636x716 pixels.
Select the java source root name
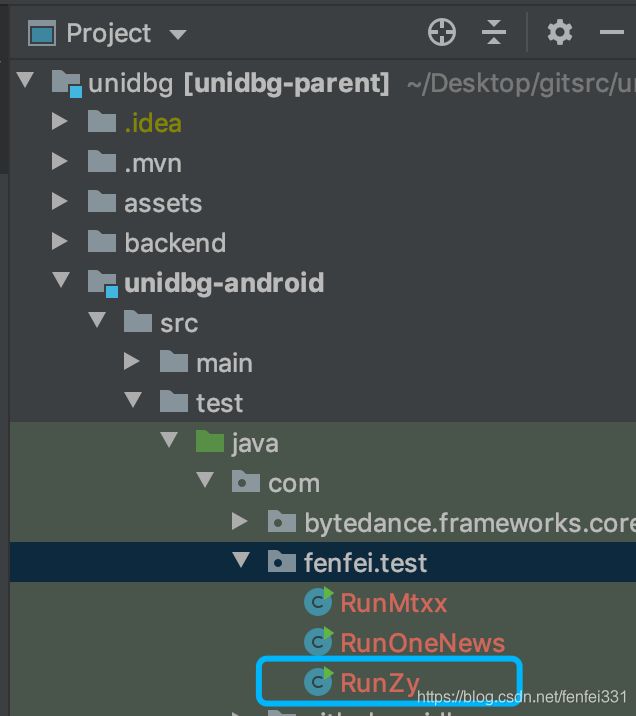[255, 444]
